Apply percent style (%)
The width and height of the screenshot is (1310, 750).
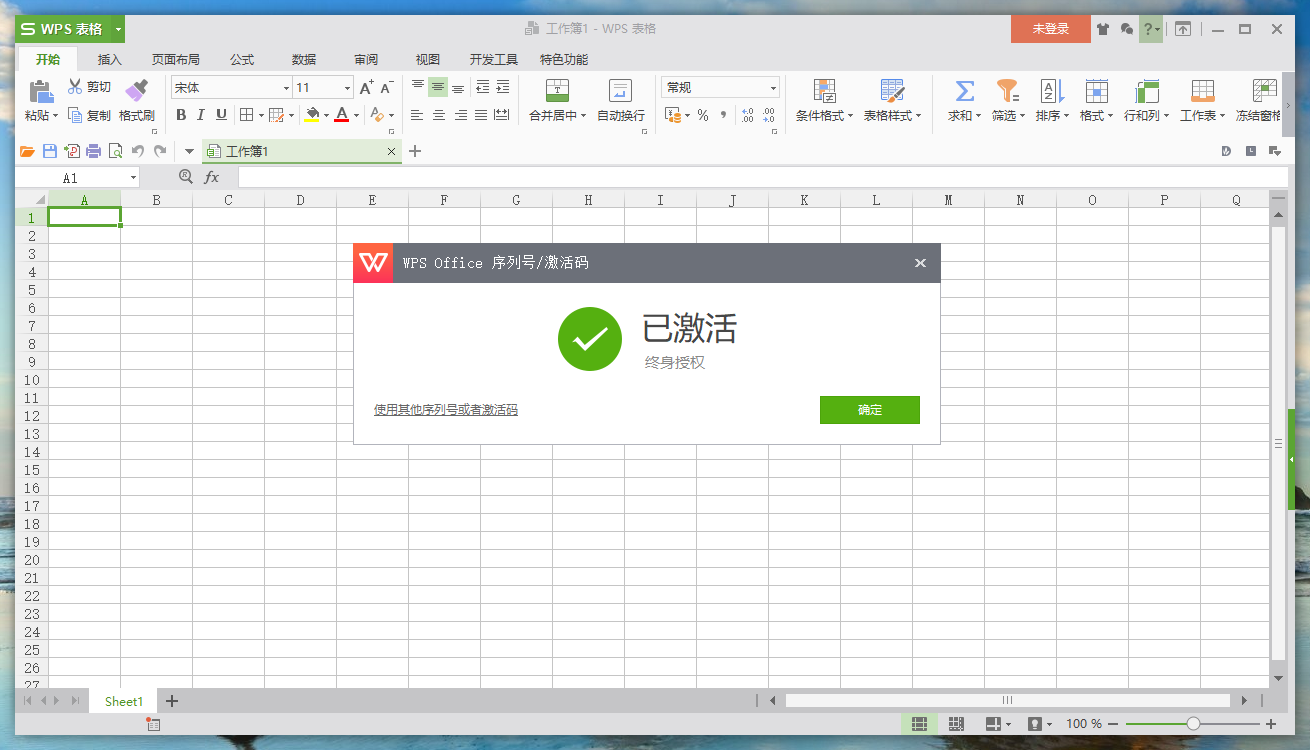click(x=703, y=115)
